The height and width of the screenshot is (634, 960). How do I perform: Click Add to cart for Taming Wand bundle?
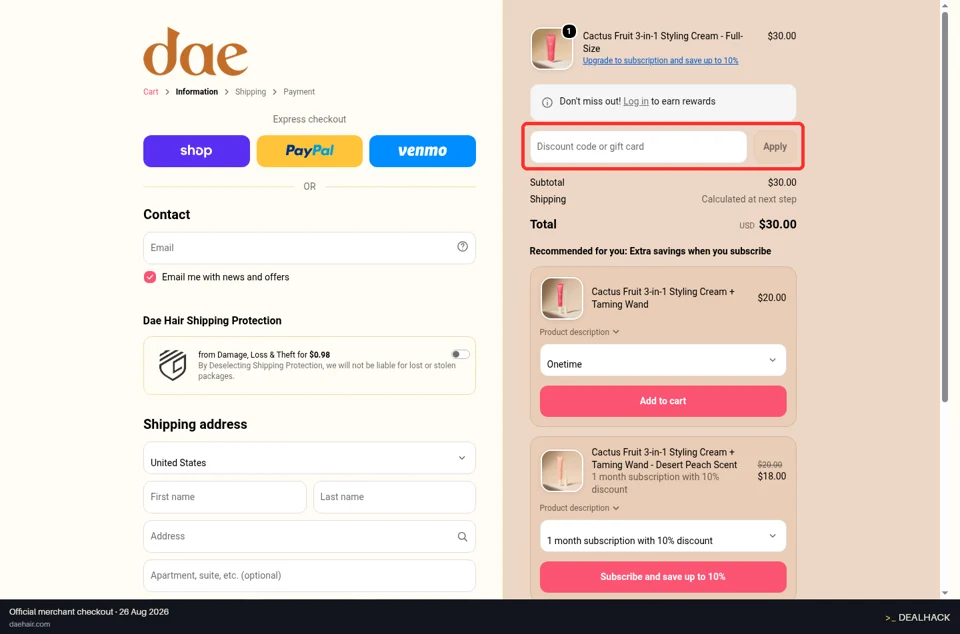pyautogui.click(x=663, y=401)
